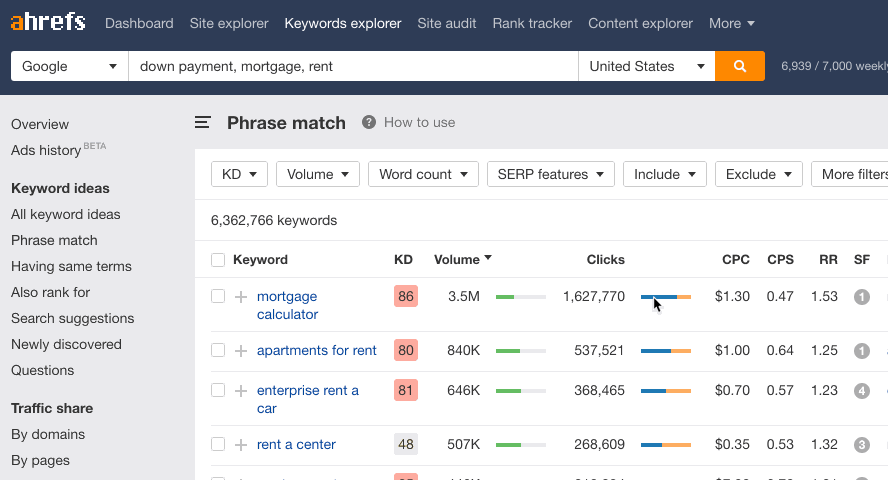Open Also rank for in sidebar
The height and width of the screenshot is (480, 888).
[50, 293]
